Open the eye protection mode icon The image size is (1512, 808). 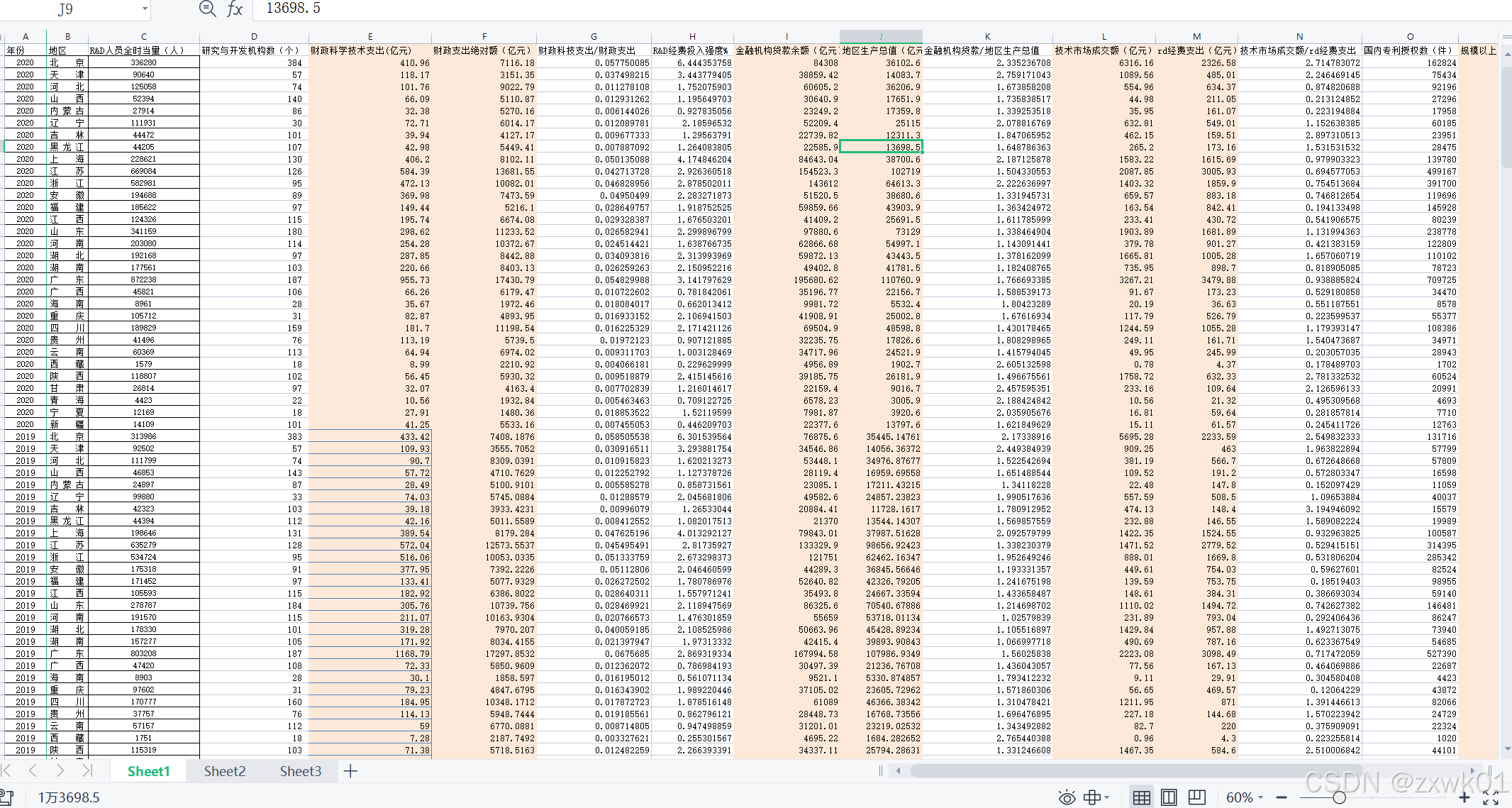[x=1067, y=797]
